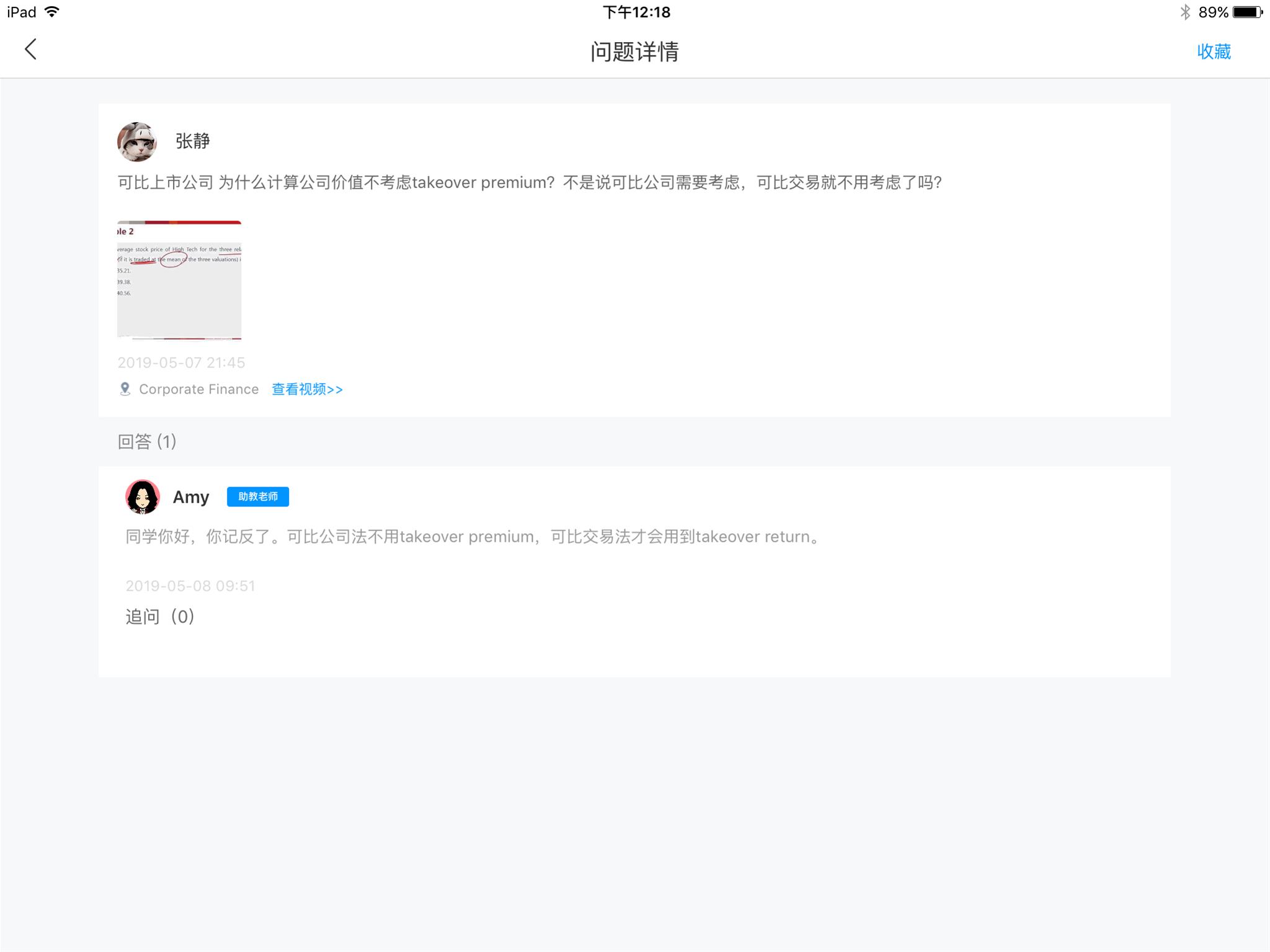1270x952 pixels.
Task: Tap the back arrow icon
Action: click(x=30, y=50)
